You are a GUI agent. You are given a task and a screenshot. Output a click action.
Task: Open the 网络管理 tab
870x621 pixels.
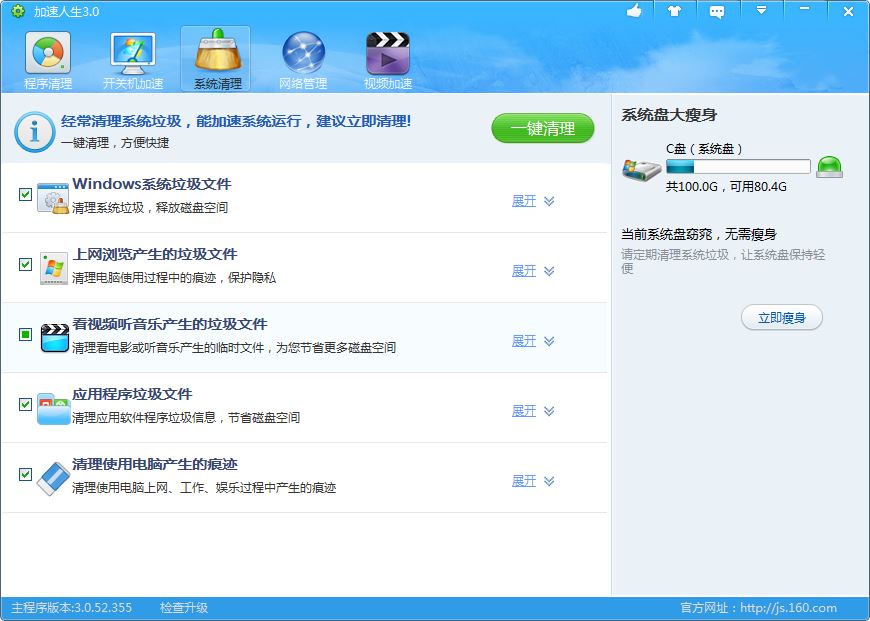tap(303, 61)
